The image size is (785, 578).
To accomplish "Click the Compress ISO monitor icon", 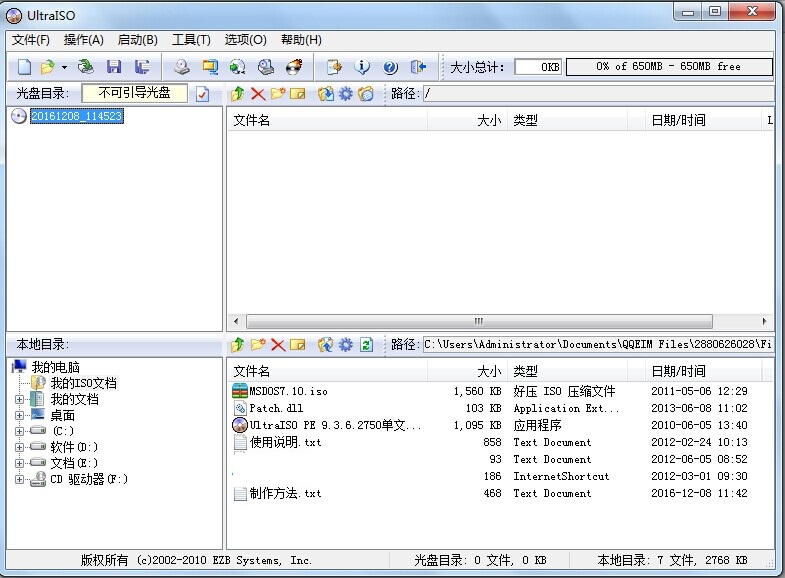I will point(210,67).
